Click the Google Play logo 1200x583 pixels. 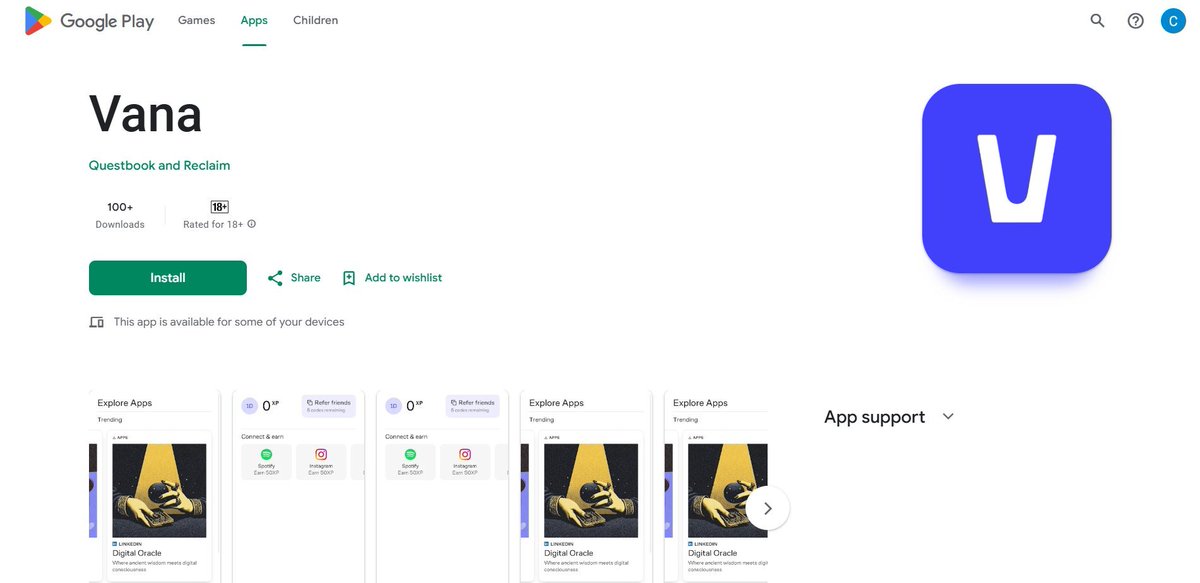(89, 21)
